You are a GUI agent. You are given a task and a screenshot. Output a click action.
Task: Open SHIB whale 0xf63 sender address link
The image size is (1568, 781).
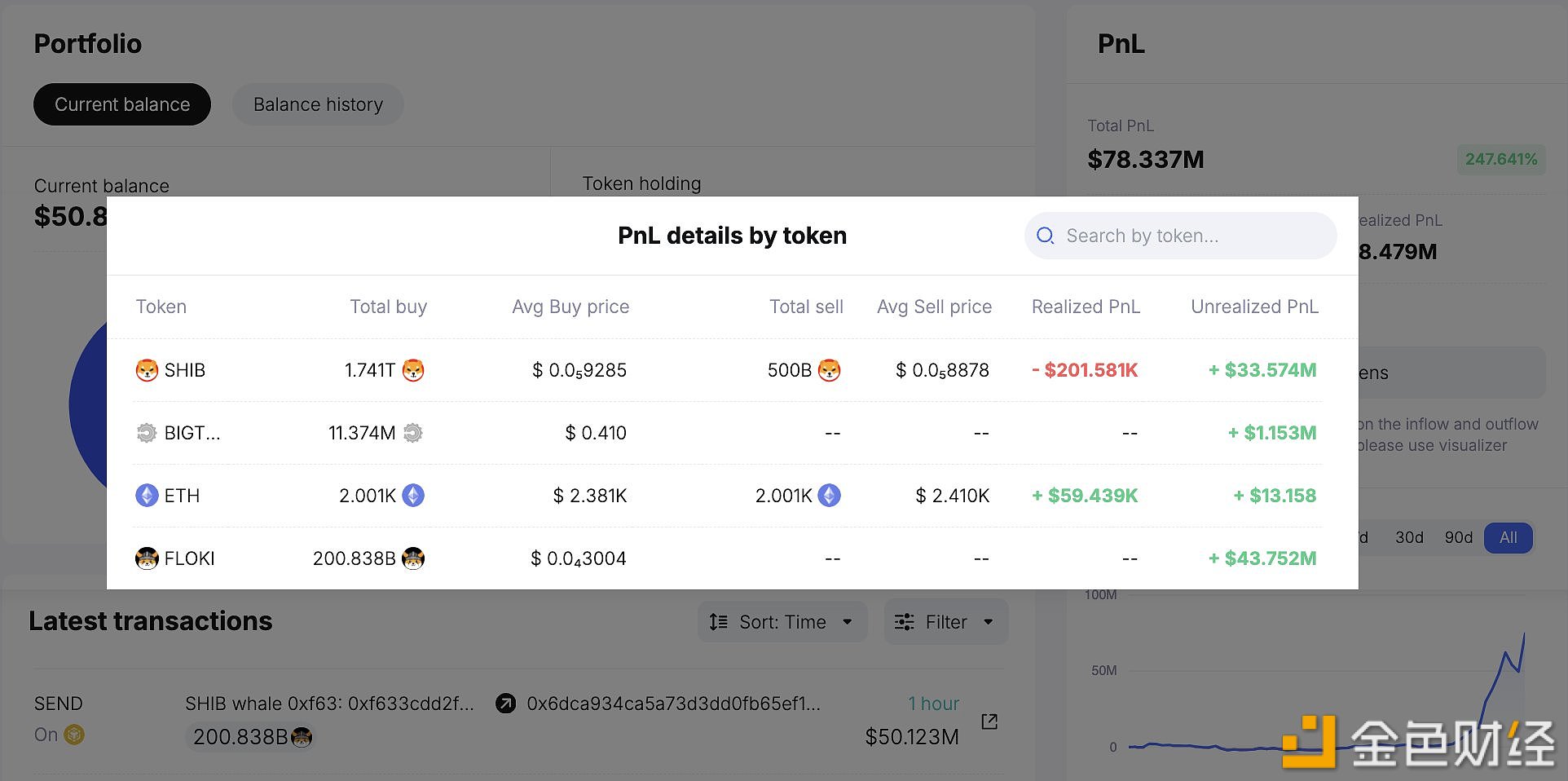pos(329,704)
